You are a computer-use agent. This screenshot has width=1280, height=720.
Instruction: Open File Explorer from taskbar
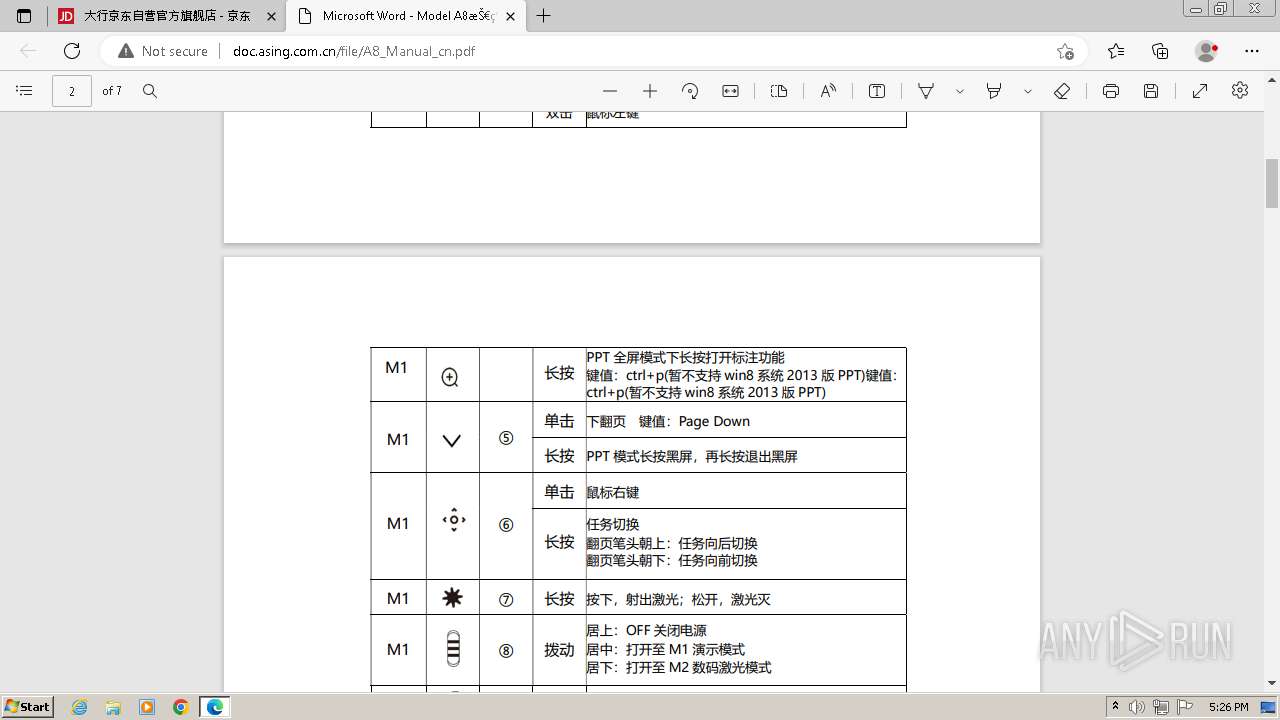(113, 707)
